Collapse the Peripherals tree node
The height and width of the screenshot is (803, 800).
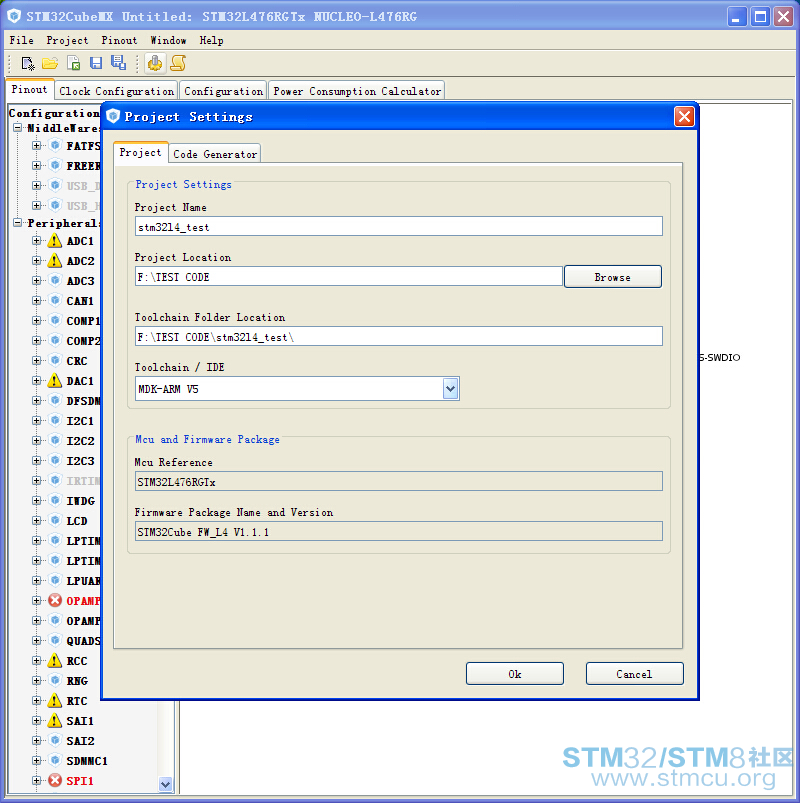[x=17, y=222]
